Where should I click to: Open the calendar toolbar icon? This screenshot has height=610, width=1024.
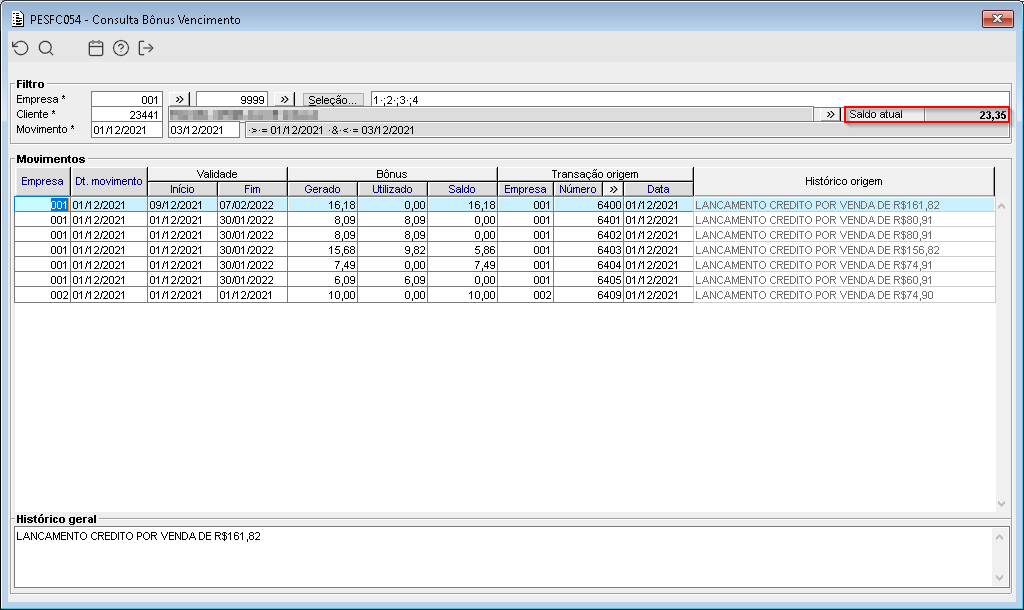point(96,48)
